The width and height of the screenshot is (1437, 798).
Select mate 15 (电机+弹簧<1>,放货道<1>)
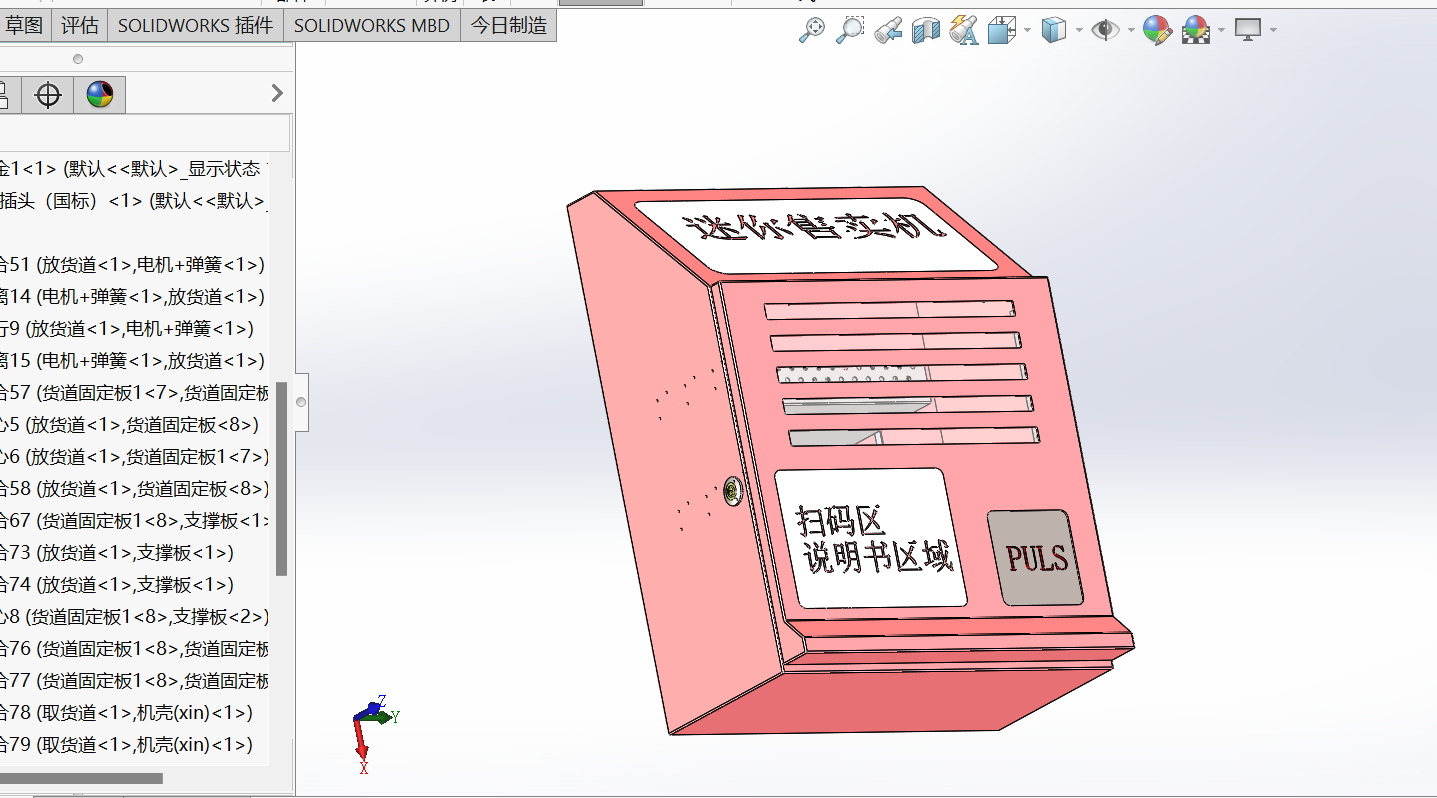pyautogui.click(x=132, y=361)
